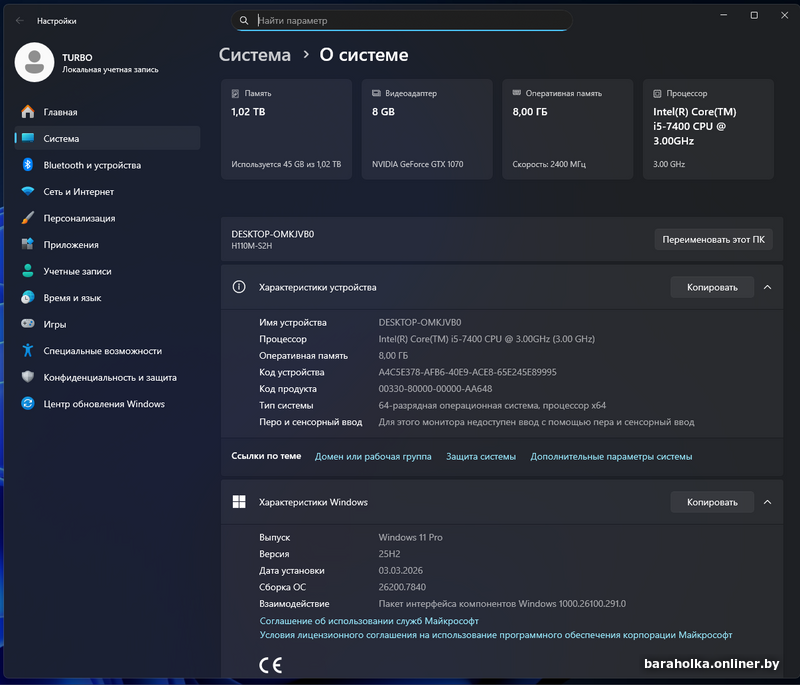
Task: Collapse the Характеристики Windows section chevron
Action: coord(767,502)
